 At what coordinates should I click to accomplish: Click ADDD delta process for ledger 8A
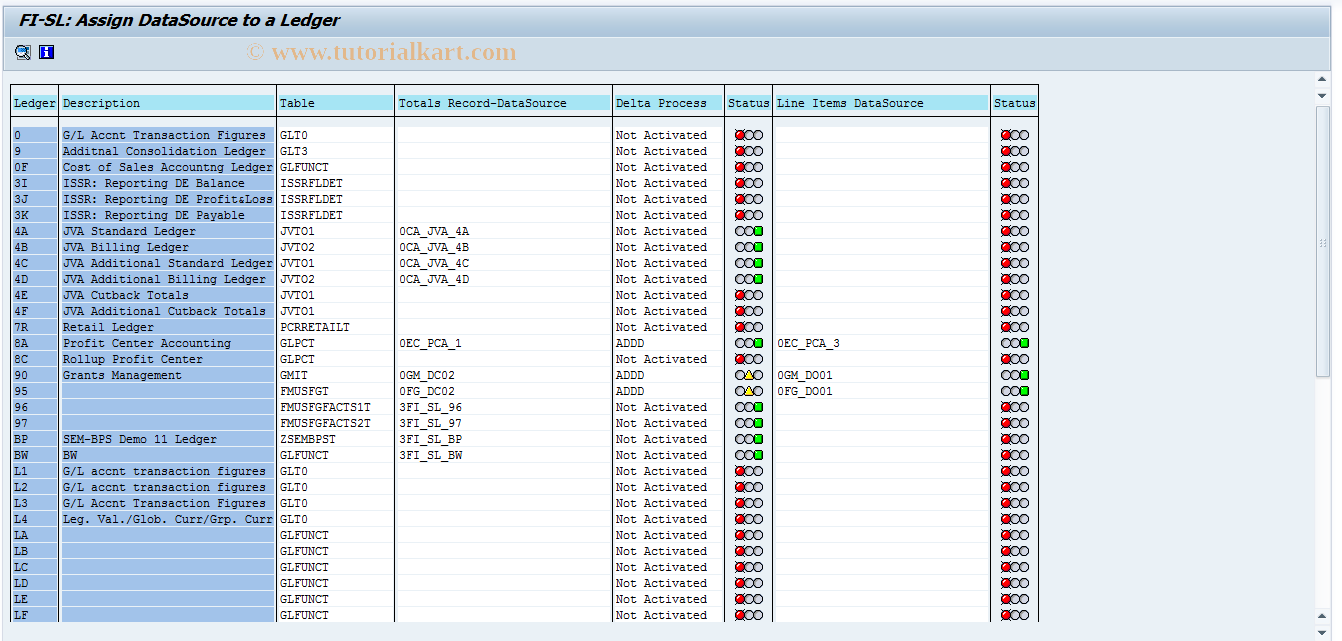point(630,343)
